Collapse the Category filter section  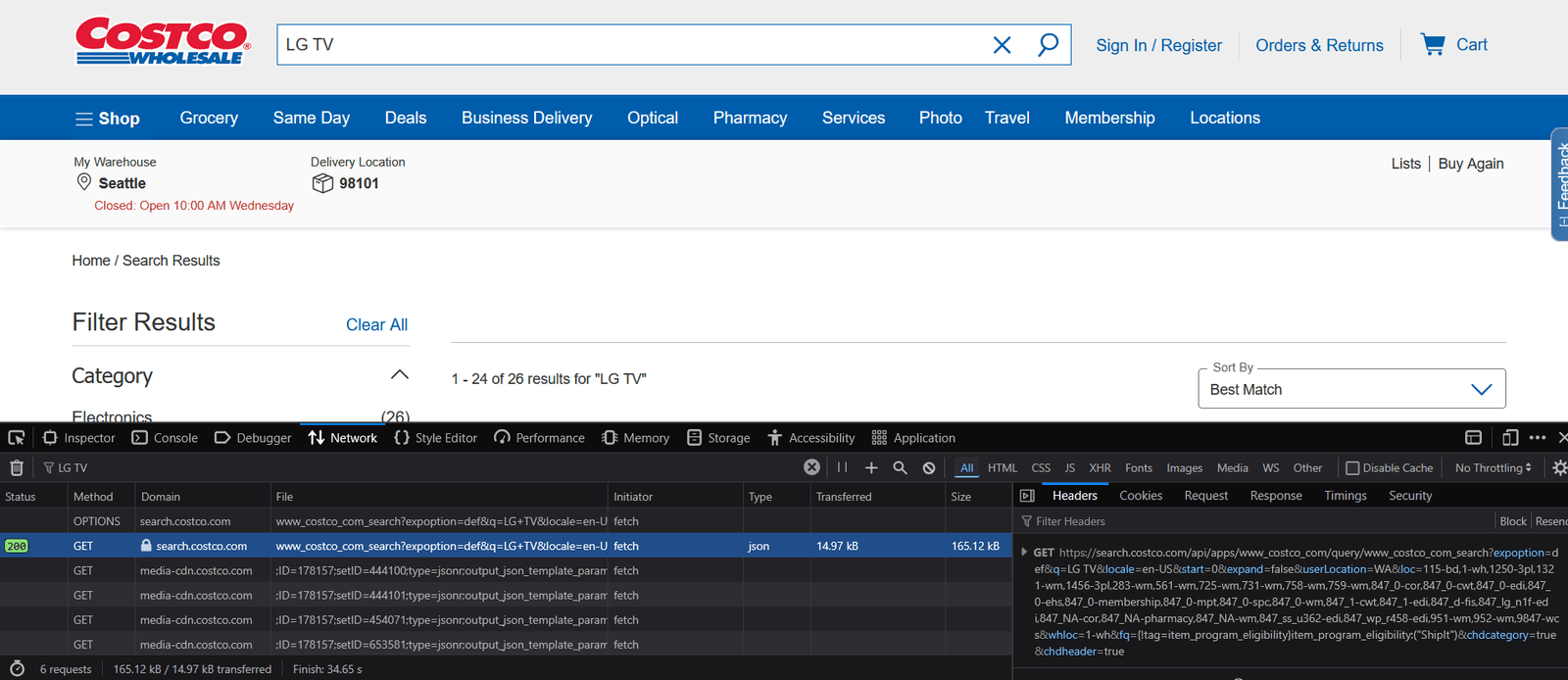(x=399, y=375)
